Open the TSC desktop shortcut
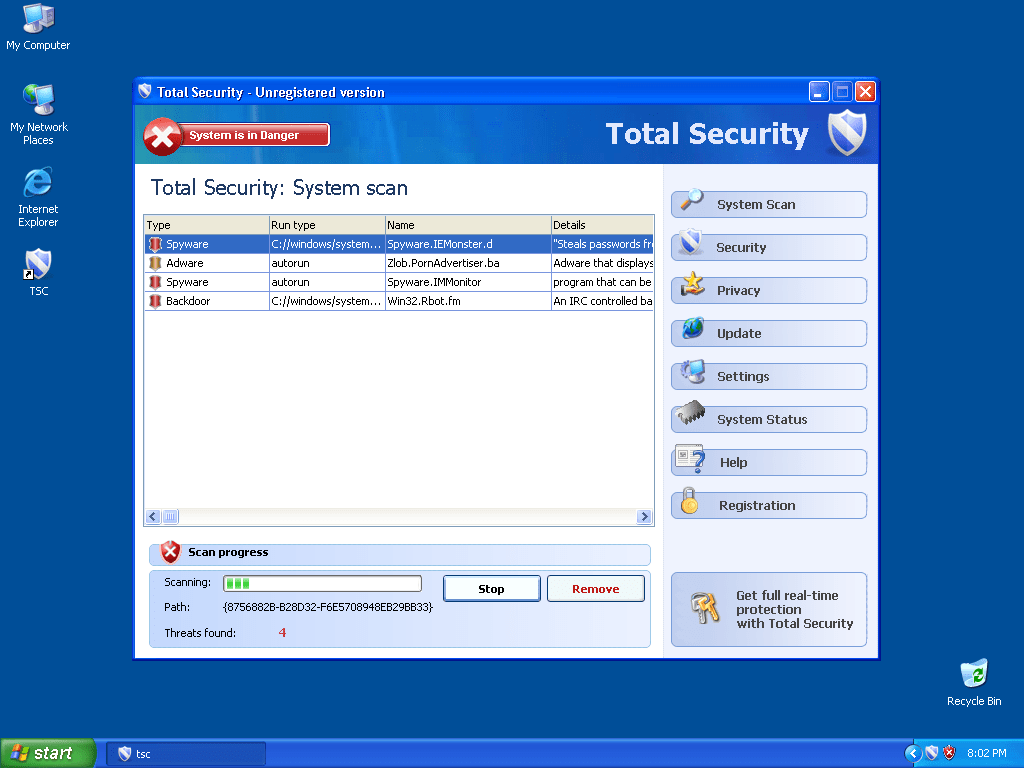1024x768 pixels. click(38, 266)
